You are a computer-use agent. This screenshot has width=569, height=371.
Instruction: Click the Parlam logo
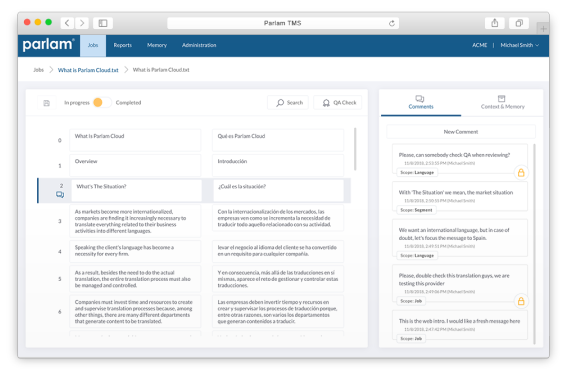(49, 45)
